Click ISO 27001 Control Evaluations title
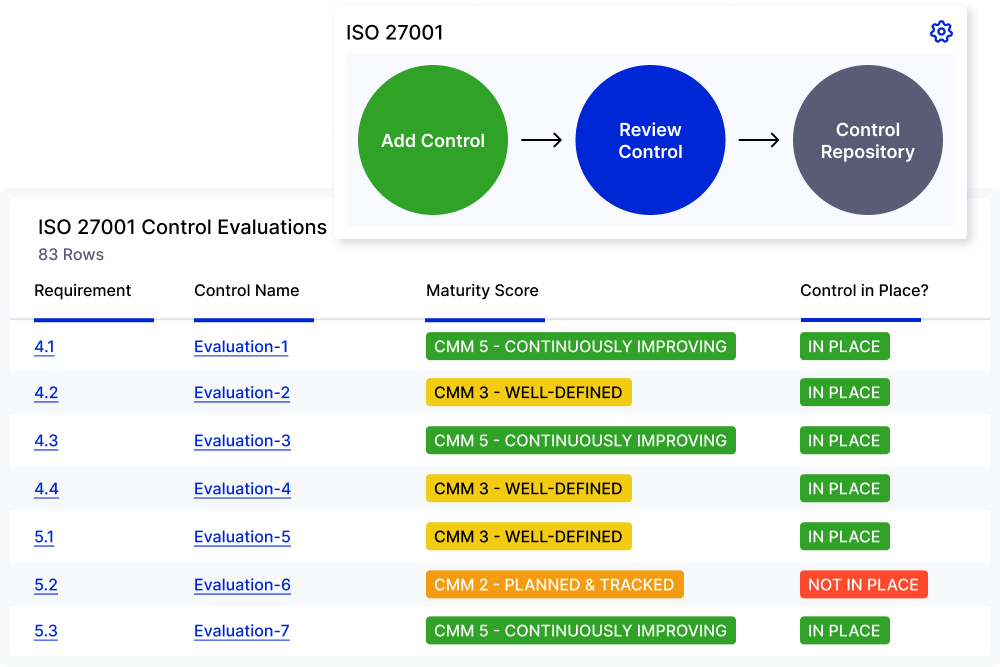The height and width of the screenshot is (667, 1000). coord(182,227)
